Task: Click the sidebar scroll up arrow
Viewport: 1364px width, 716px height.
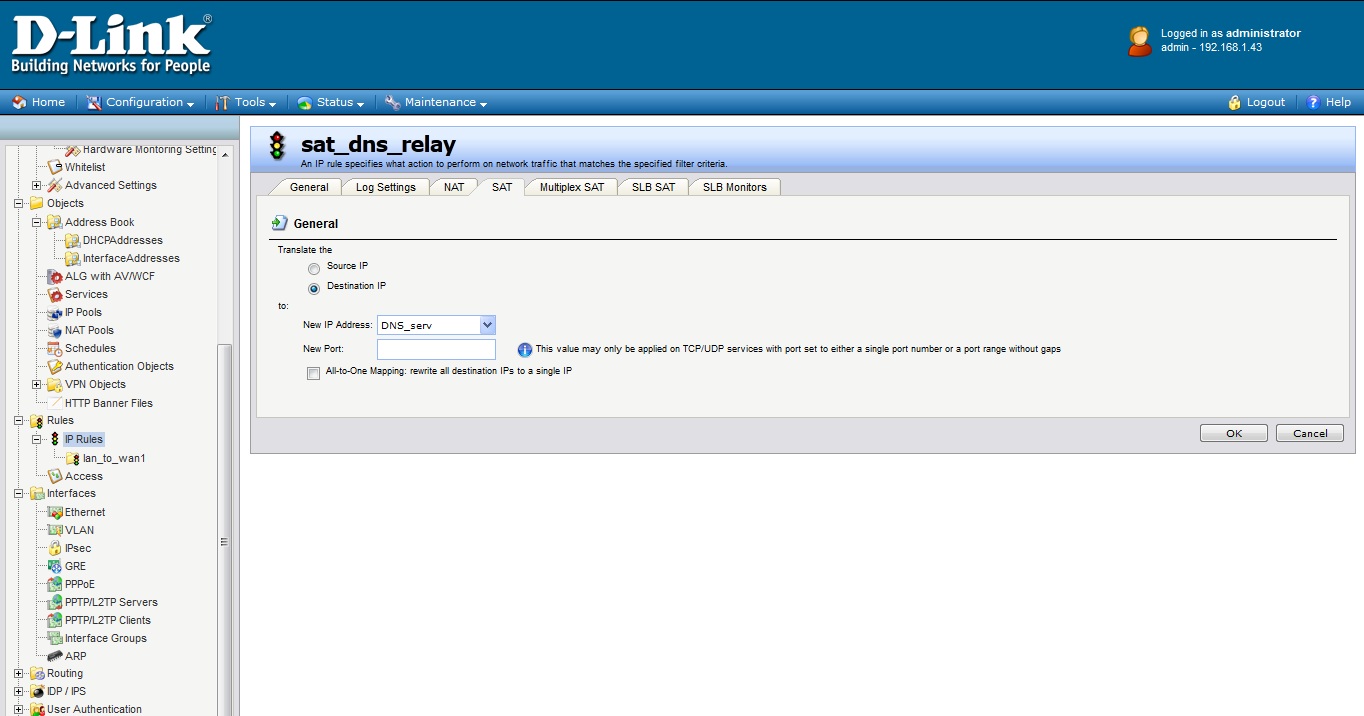Action: [x=225, y=155]
